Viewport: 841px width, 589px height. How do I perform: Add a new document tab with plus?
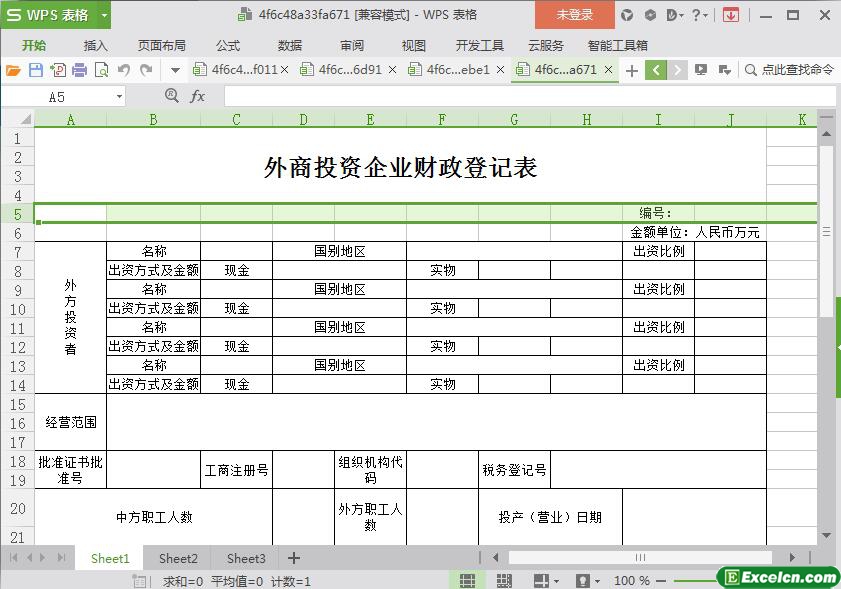pyautogui.click(x=632, y=70)
